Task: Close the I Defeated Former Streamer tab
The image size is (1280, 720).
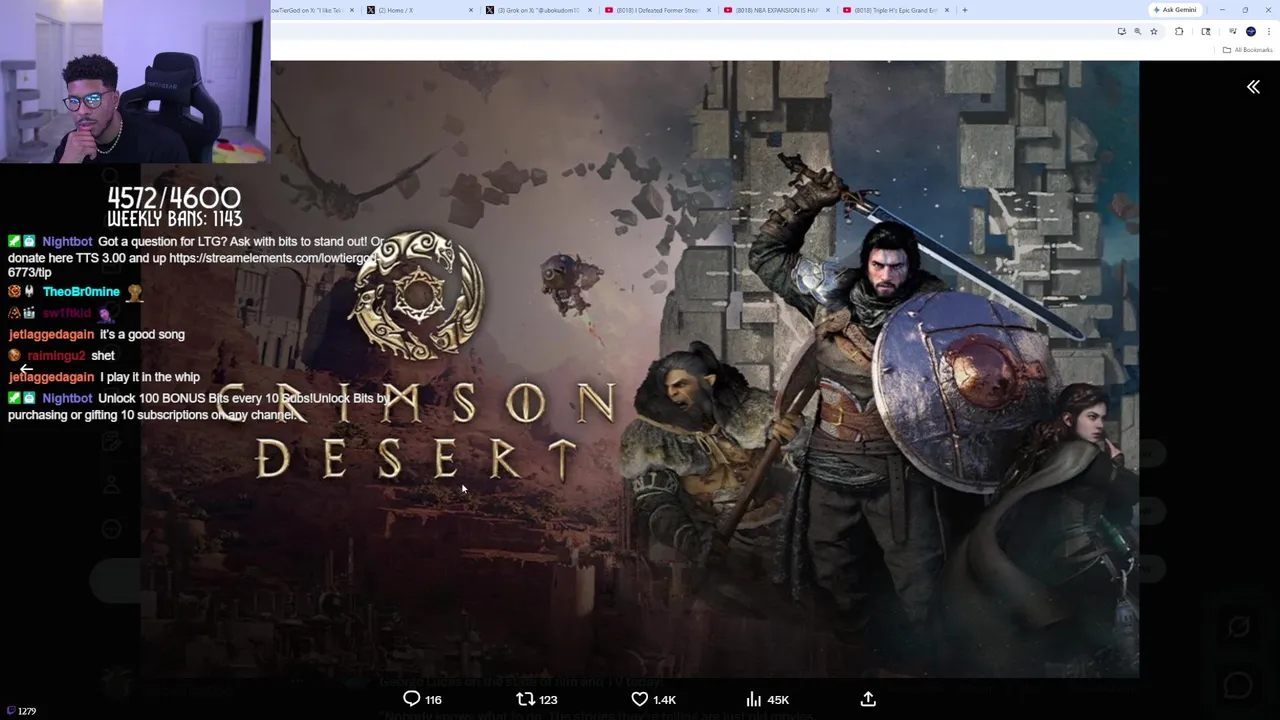Action: click(x=709, y=10)
